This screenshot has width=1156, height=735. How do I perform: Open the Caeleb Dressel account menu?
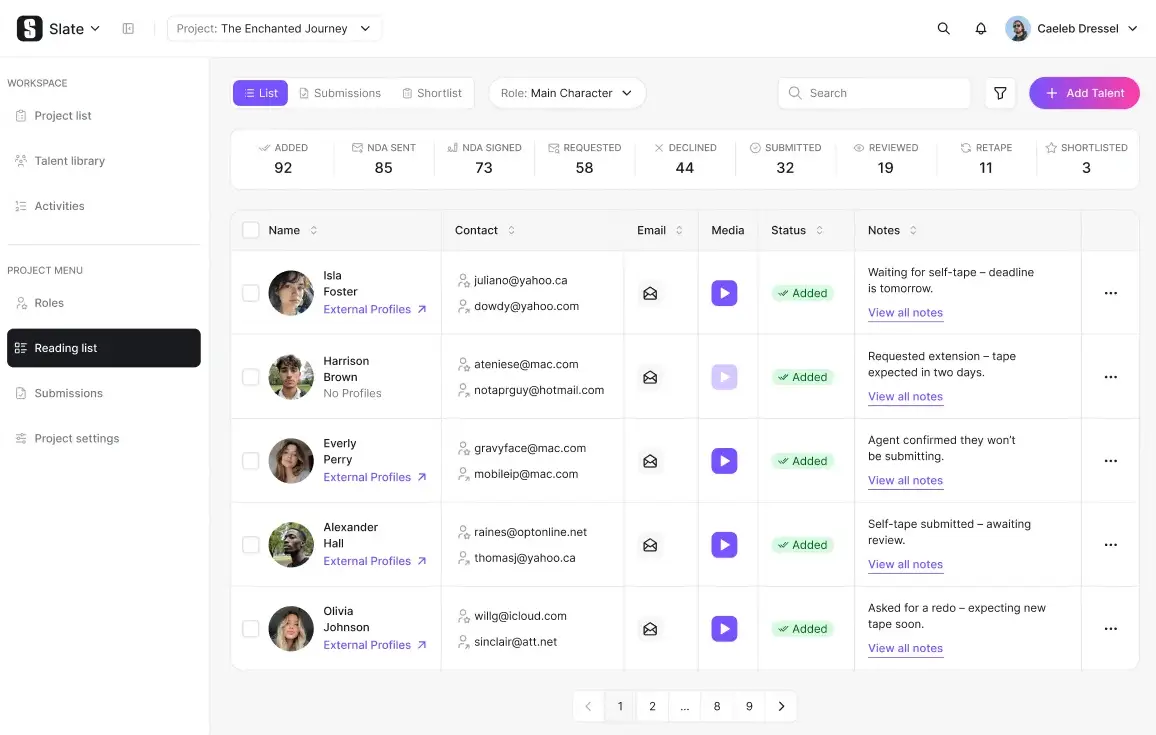[x=1072, y=28]
